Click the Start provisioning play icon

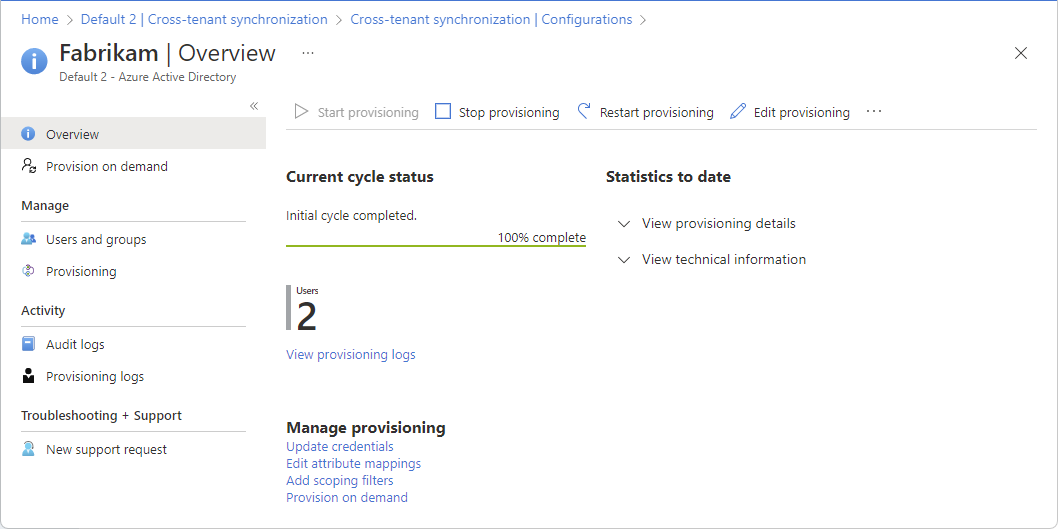tap(302, 112)
